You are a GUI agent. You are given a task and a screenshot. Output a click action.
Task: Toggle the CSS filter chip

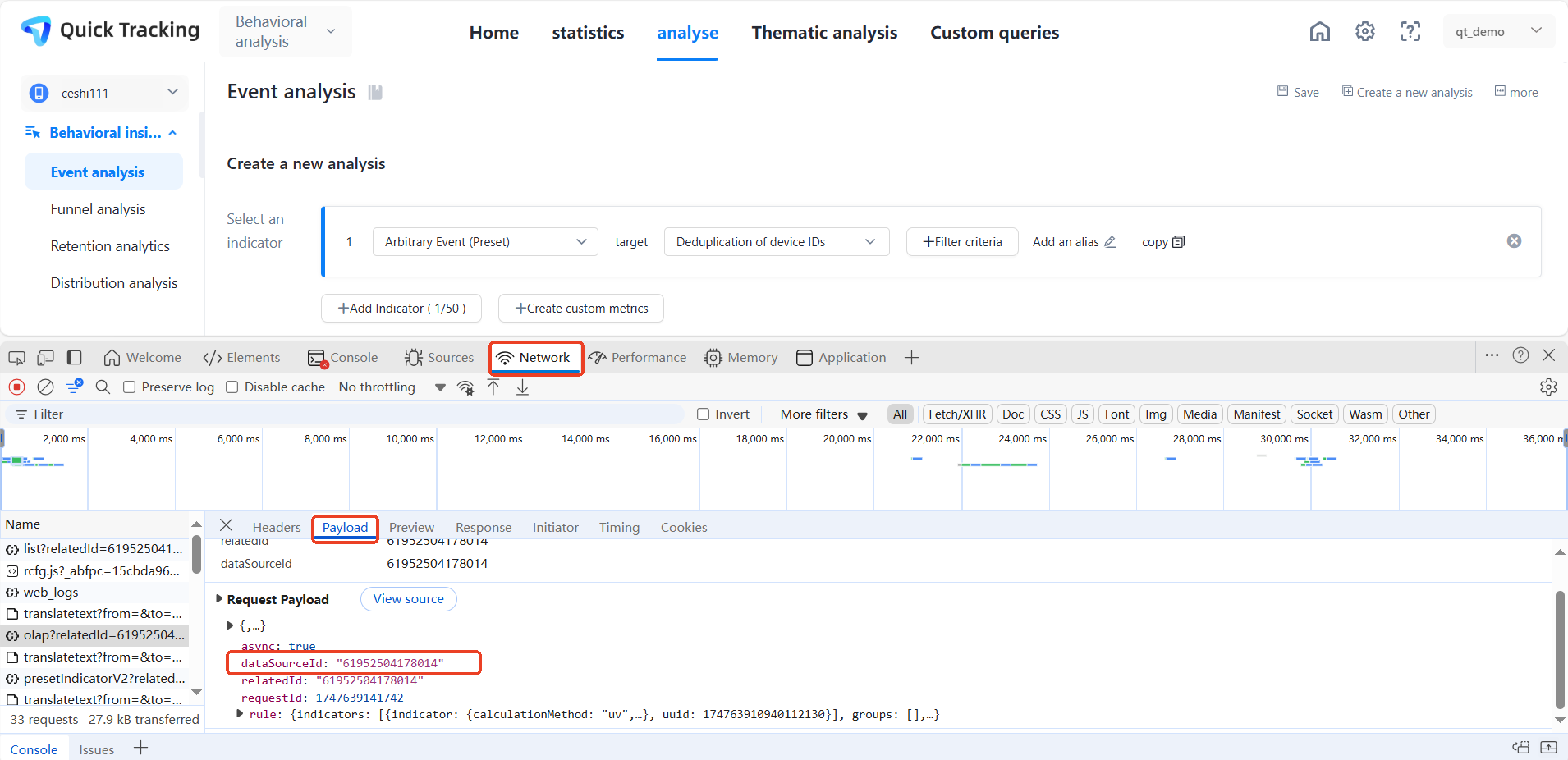click(1051, 414)
